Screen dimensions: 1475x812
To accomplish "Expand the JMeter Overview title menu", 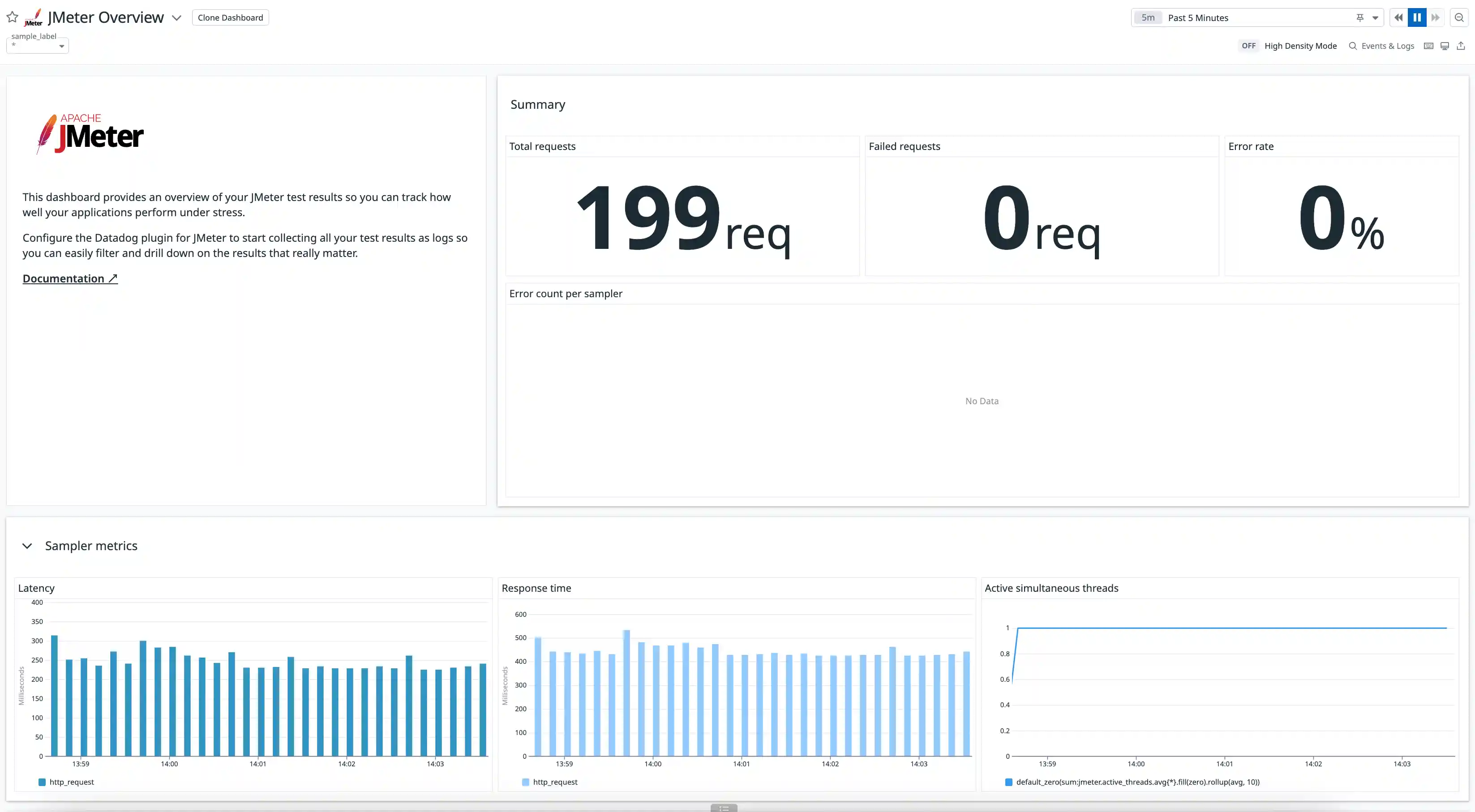I will tap(177, 18).
